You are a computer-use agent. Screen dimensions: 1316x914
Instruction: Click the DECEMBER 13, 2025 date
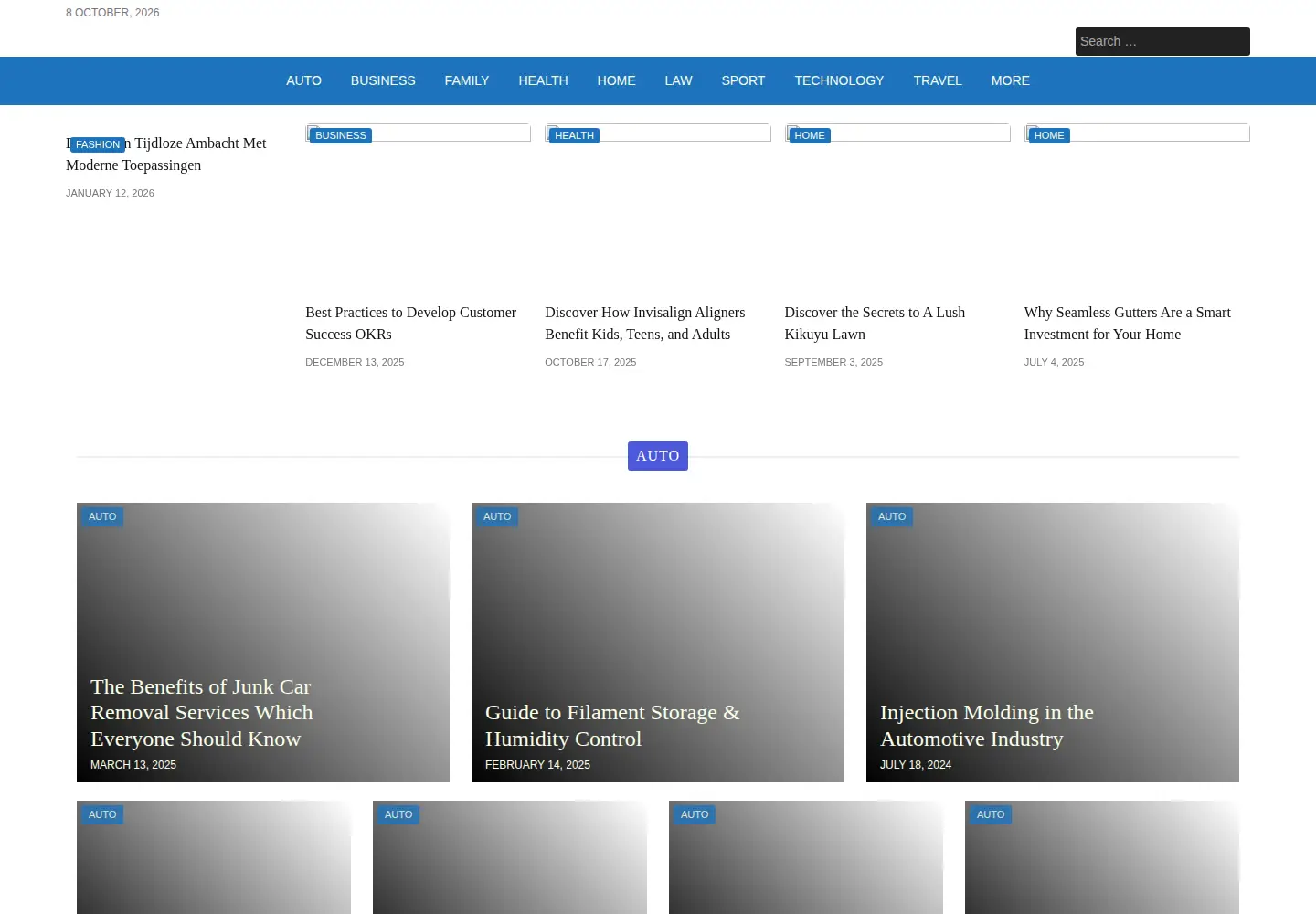[355, 362]
